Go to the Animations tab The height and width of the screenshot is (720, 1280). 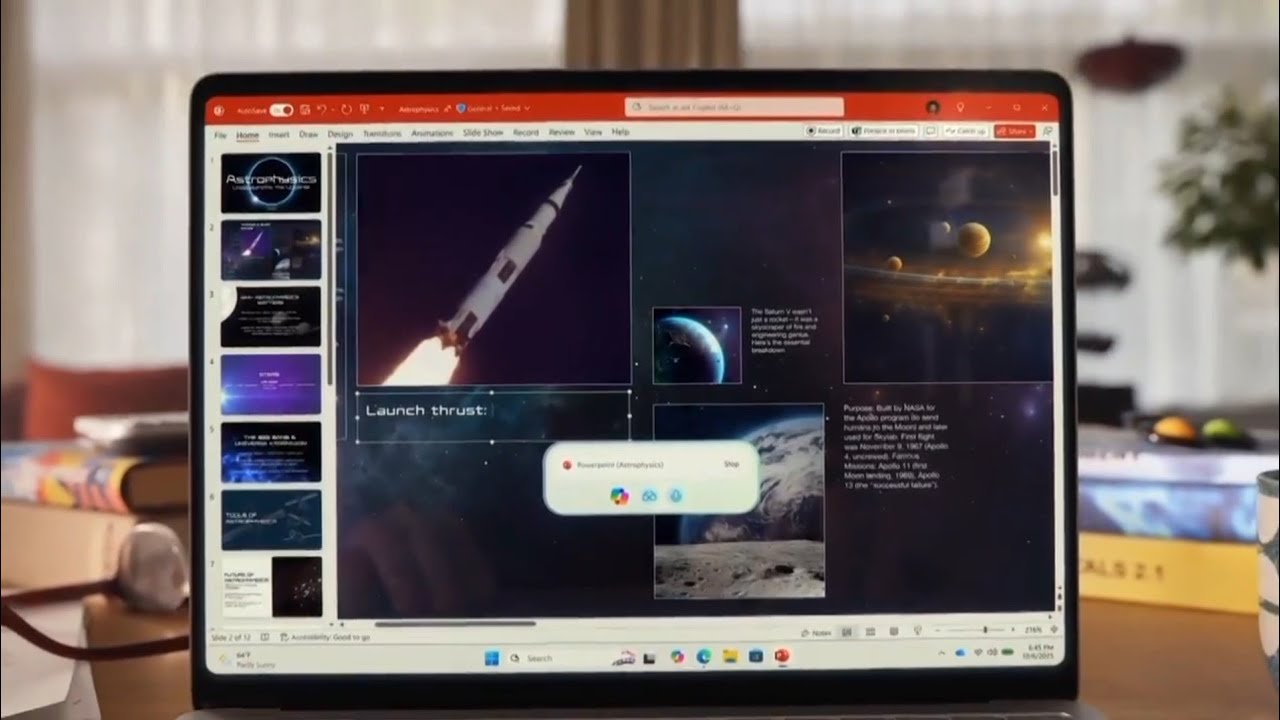(x=432, y=133)
